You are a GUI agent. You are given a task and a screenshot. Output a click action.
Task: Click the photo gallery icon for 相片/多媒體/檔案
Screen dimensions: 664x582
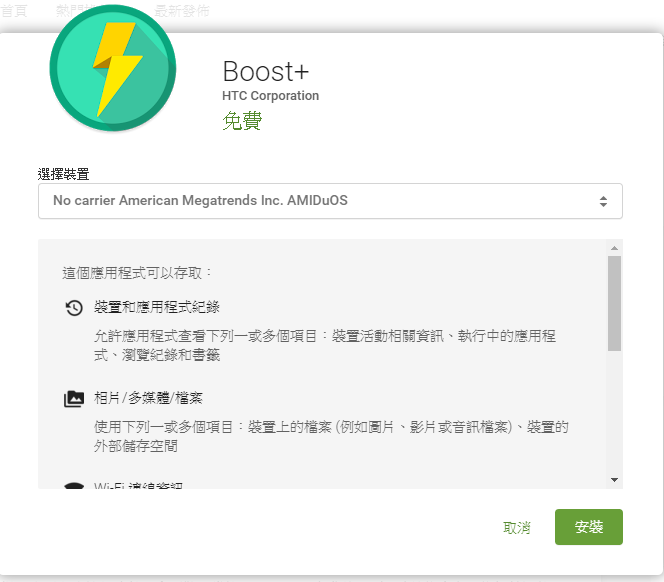74,399
